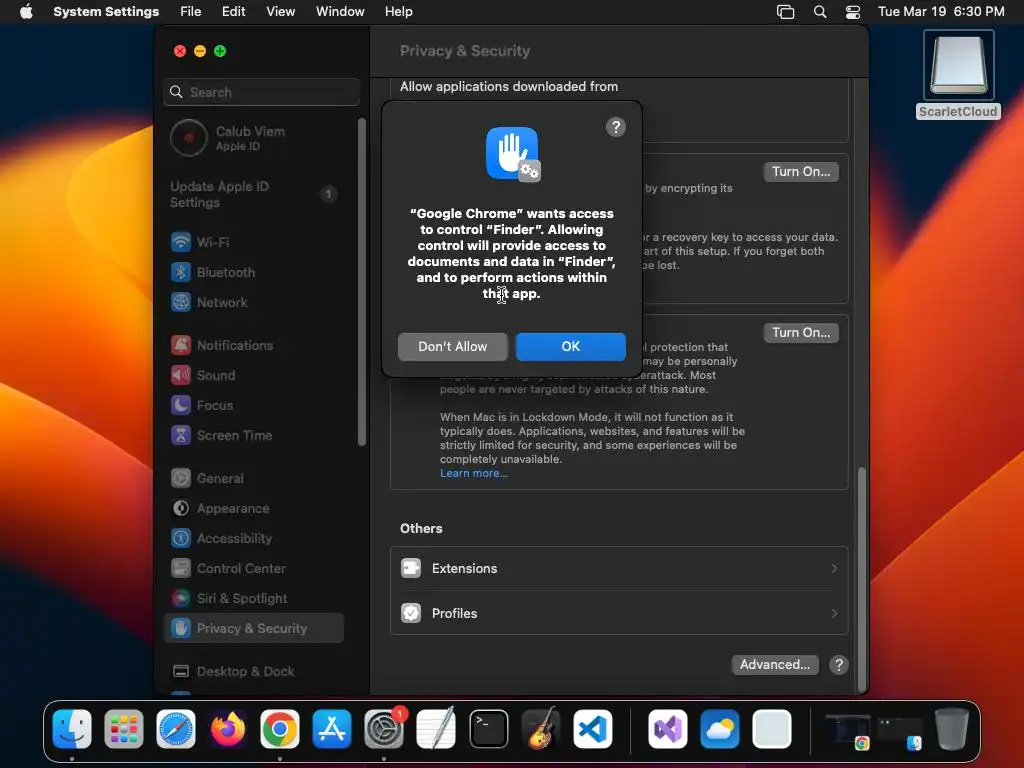
Task: Open the View menu
Action: (280, 12)
